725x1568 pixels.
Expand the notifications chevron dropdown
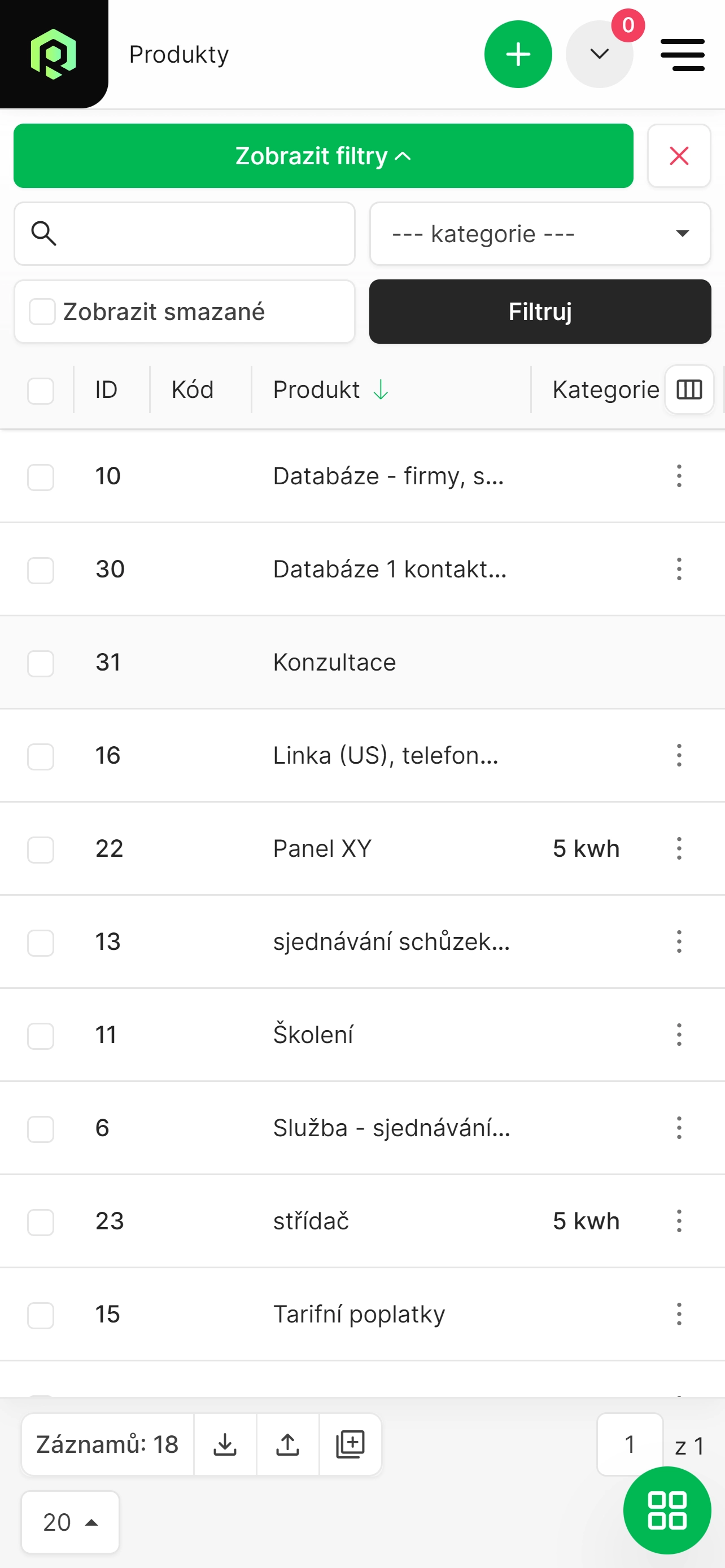(x=600, y=54)
